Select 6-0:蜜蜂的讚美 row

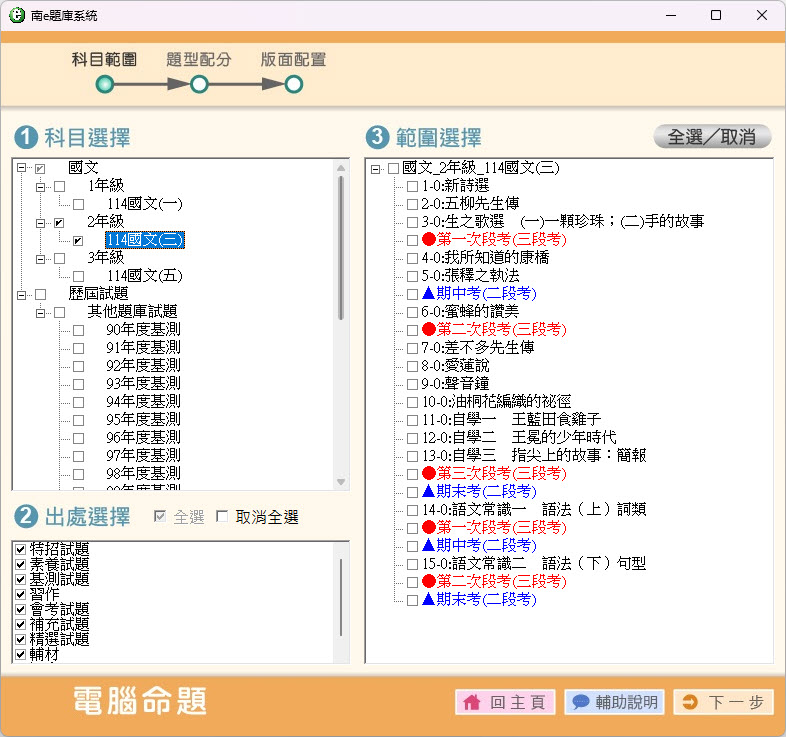coord(470,312)
